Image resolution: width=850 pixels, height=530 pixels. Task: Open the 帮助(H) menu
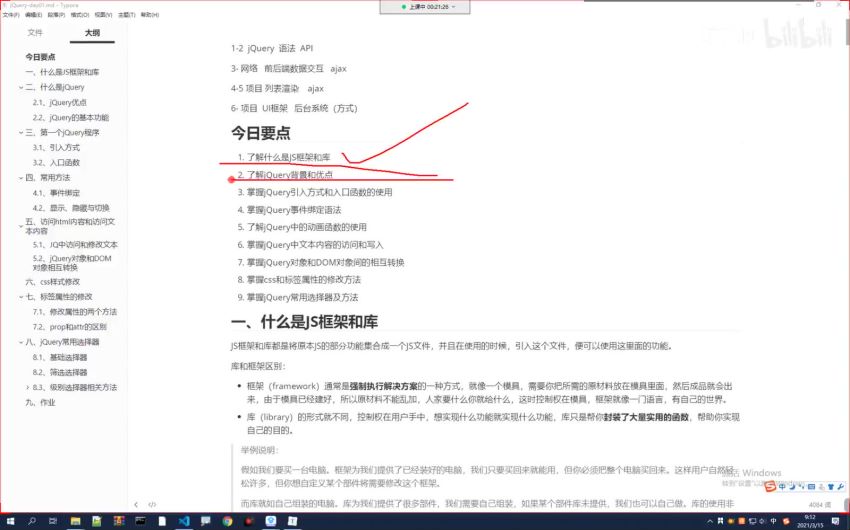click(x=150, y=15)
